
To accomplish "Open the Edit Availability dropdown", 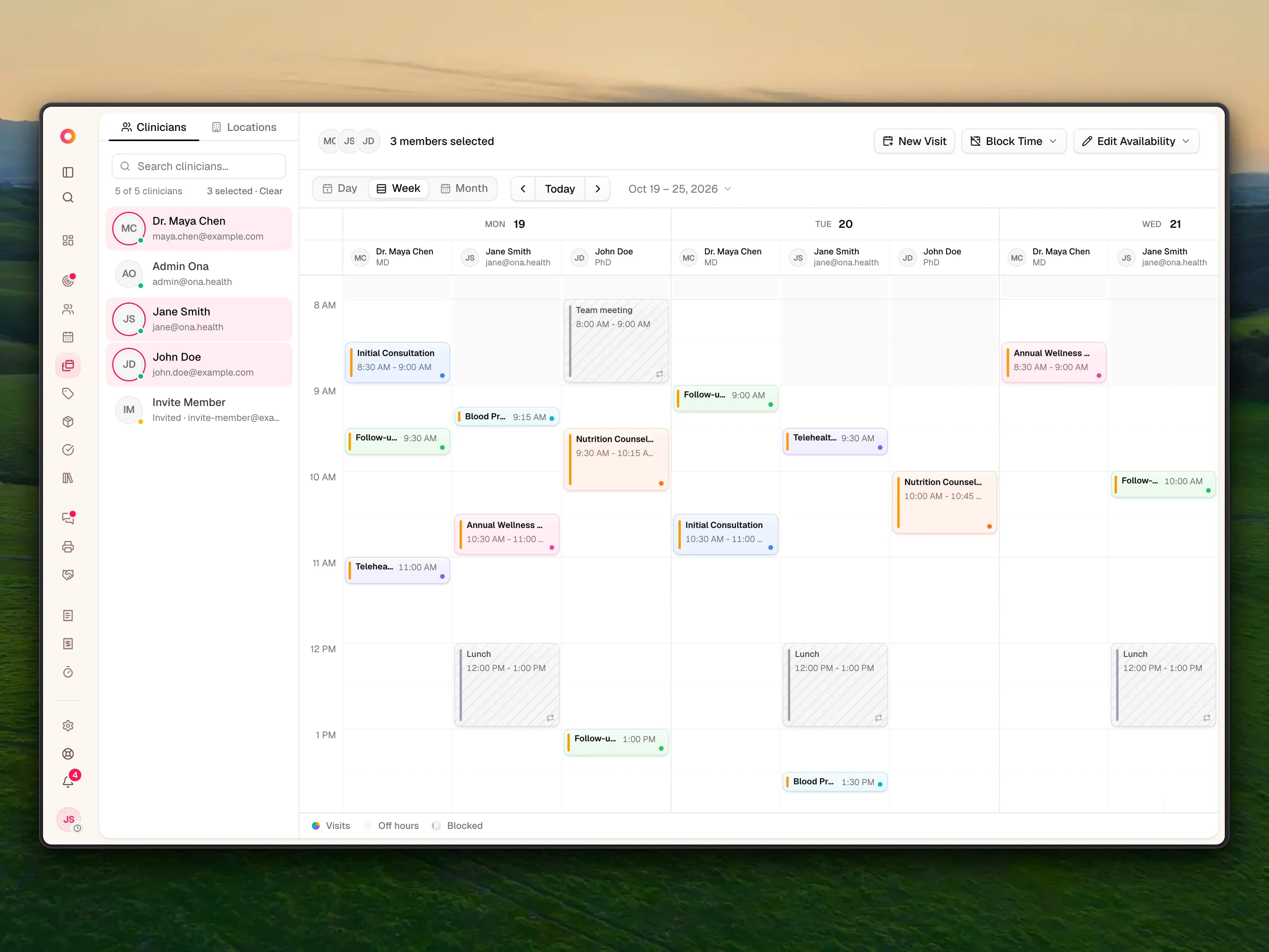I will (x=1136, y=141).
